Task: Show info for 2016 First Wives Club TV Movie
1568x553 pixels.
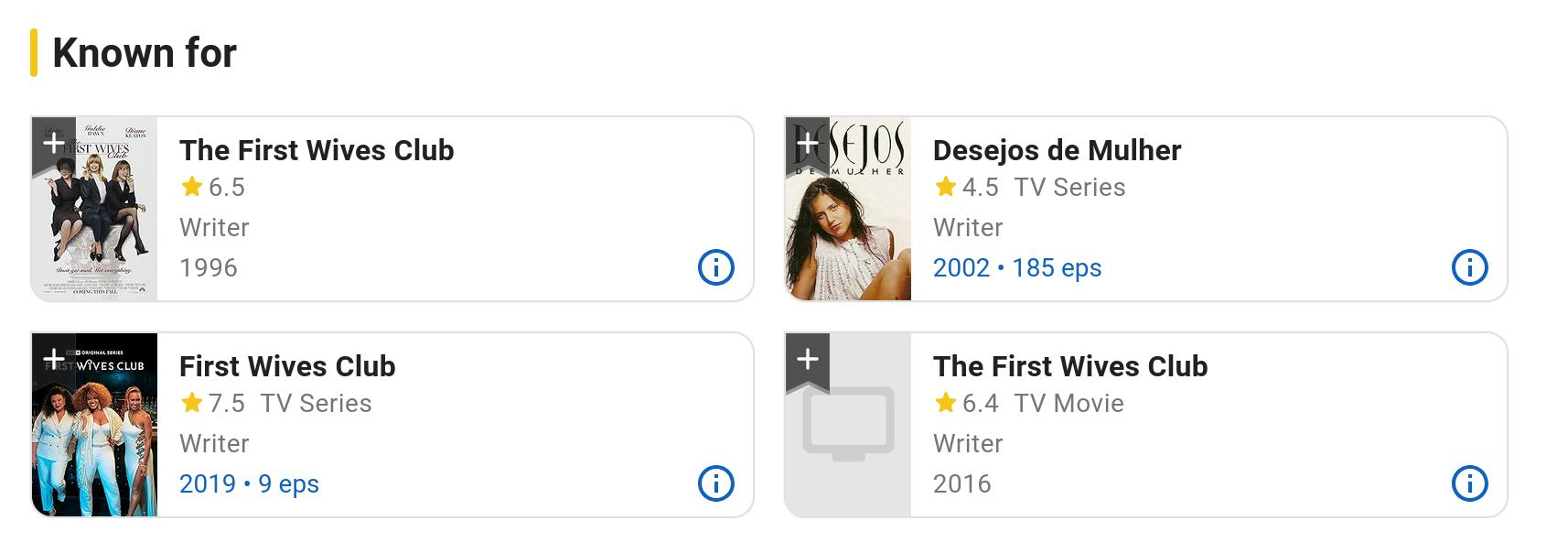Action: (x=1469, y=483)
